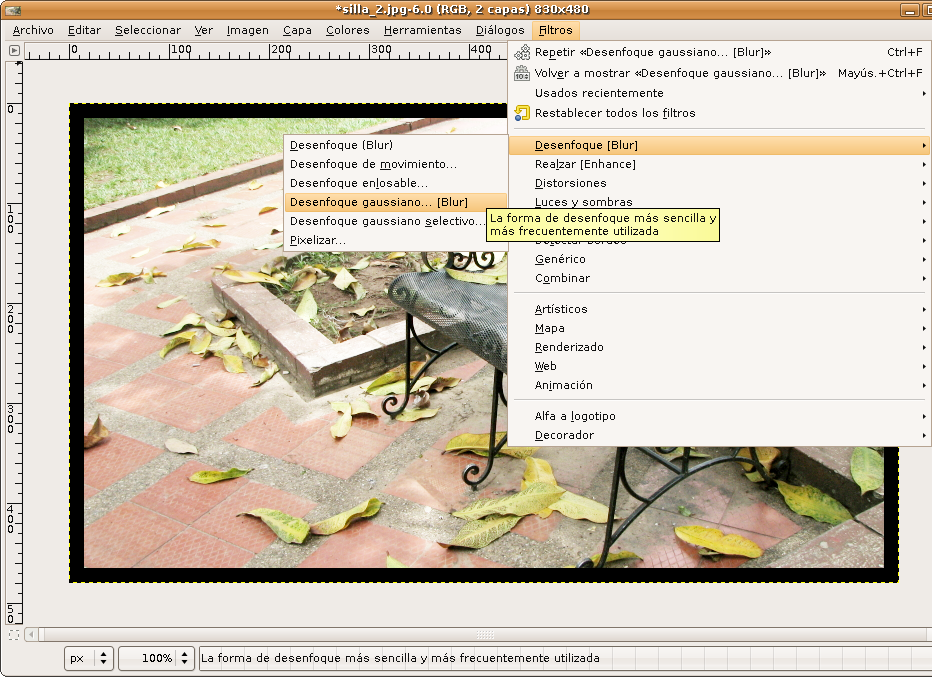Click the Restablecer todos los filtros icon
932x677 pixels.
[x=522, y=113]
